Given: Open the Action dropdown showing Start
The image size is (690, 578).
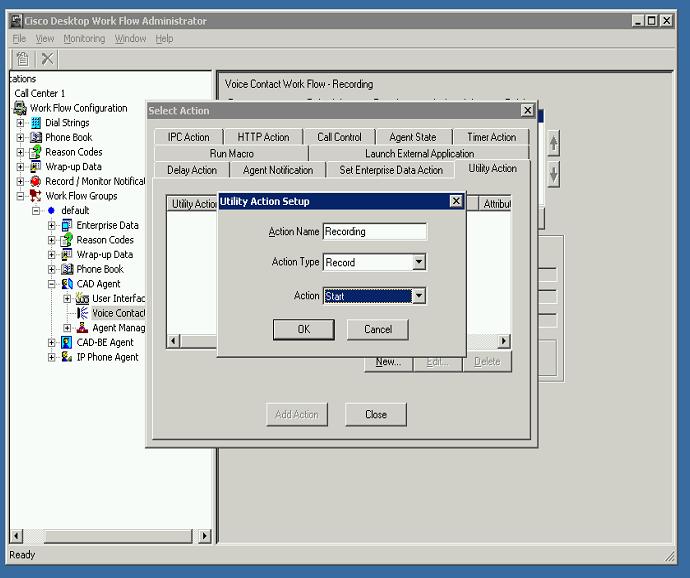Looking at the screenshot, I should (419, 296).
